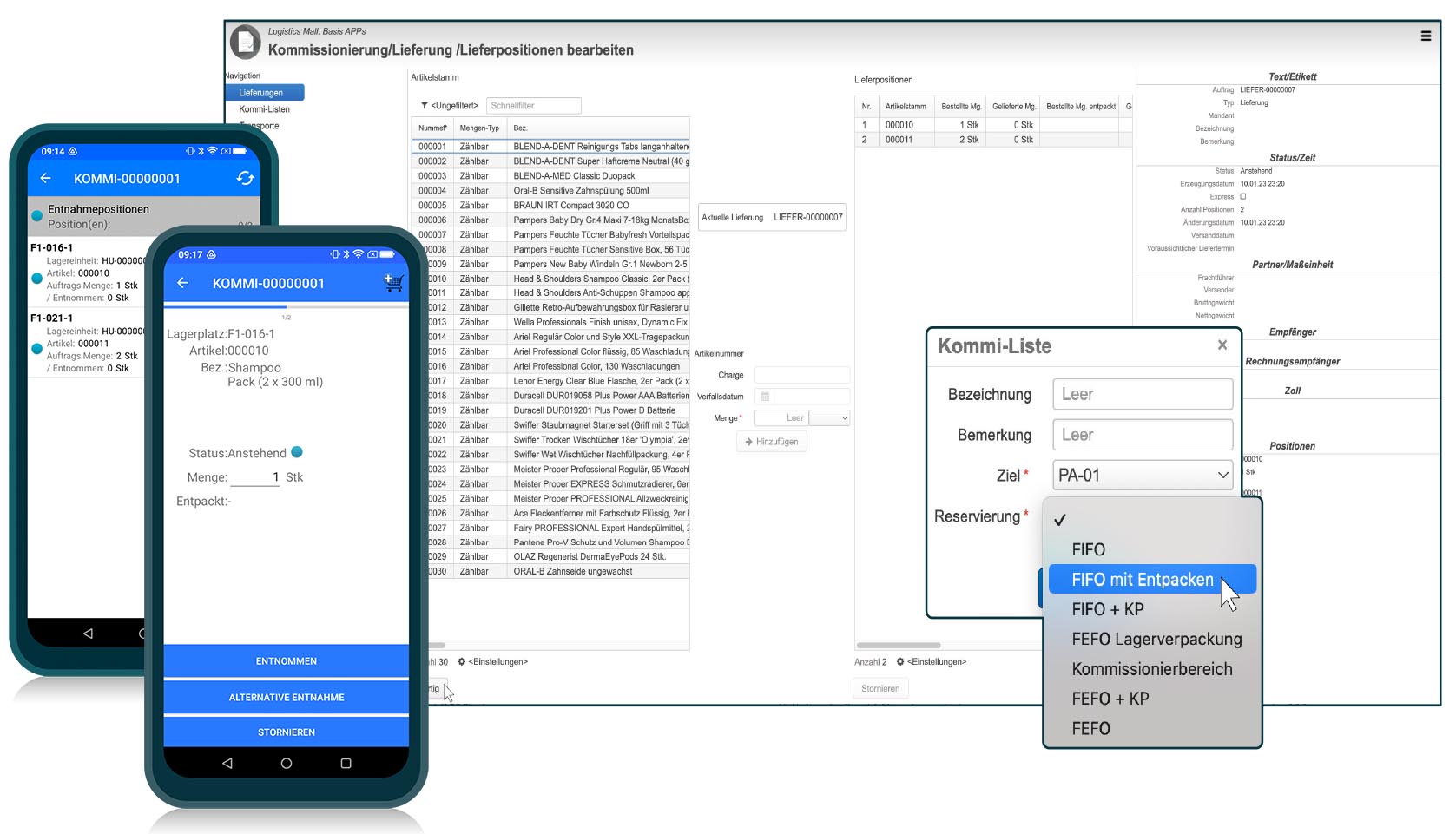Tap the back arrow on rear phone

46,178
